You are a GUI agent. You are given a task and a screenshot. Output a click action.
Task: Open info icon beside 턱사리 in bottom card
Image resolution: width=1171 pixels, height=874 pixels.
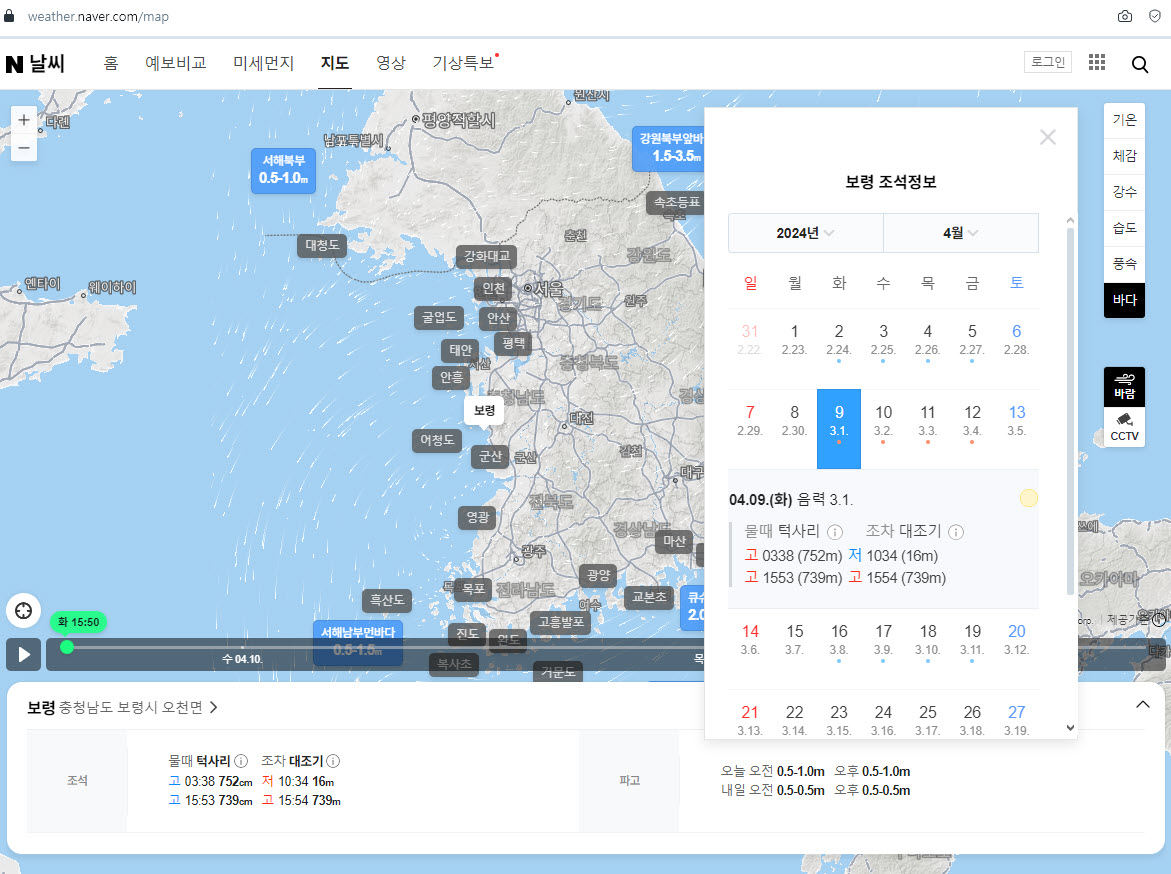pyautogui.click(x=240, y=761)
